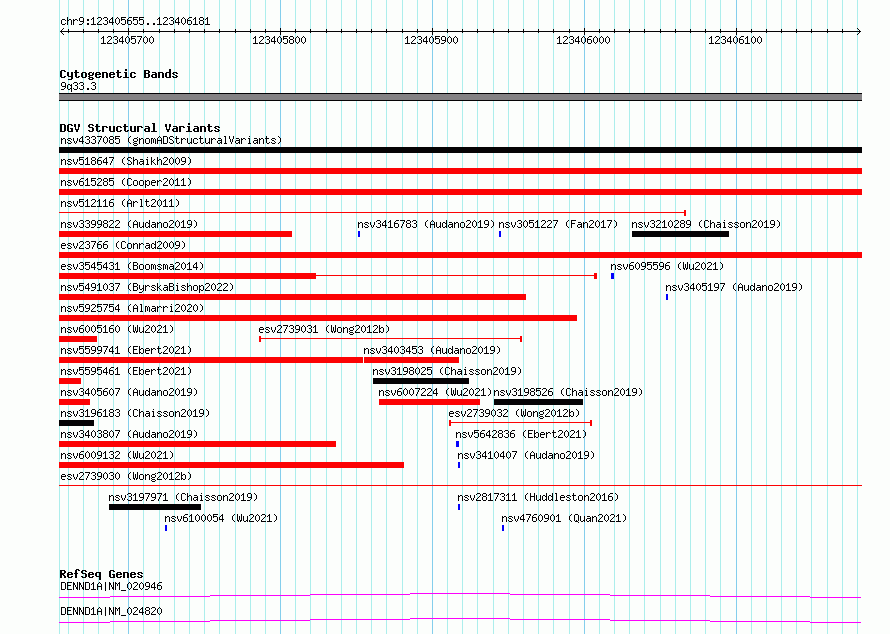This screenshot has height=634, width=890.
Task: Click the Cytogenetic Bands track title
Action: [119, 74]
